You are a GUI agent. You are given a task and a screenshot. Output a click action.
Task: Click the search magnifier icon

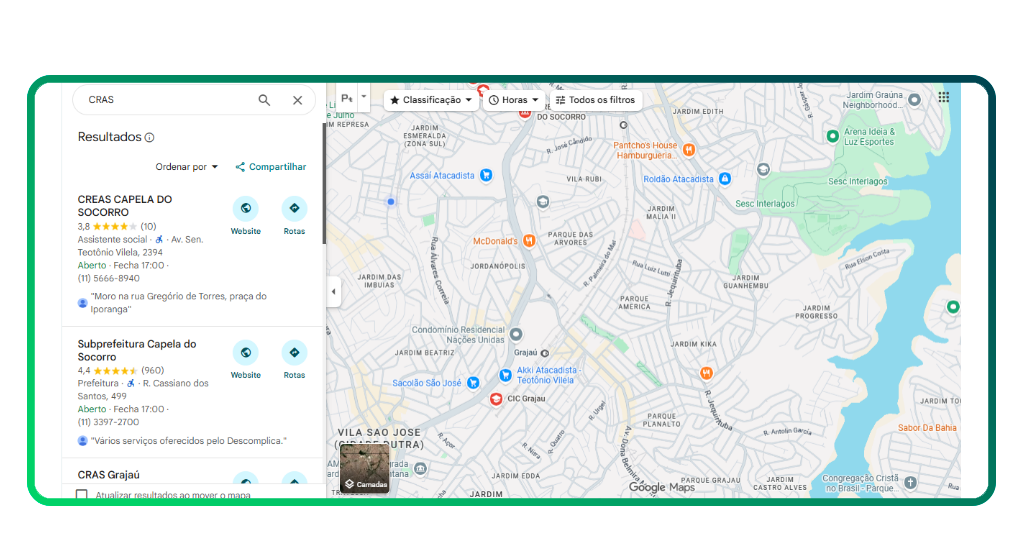[264, 100]
